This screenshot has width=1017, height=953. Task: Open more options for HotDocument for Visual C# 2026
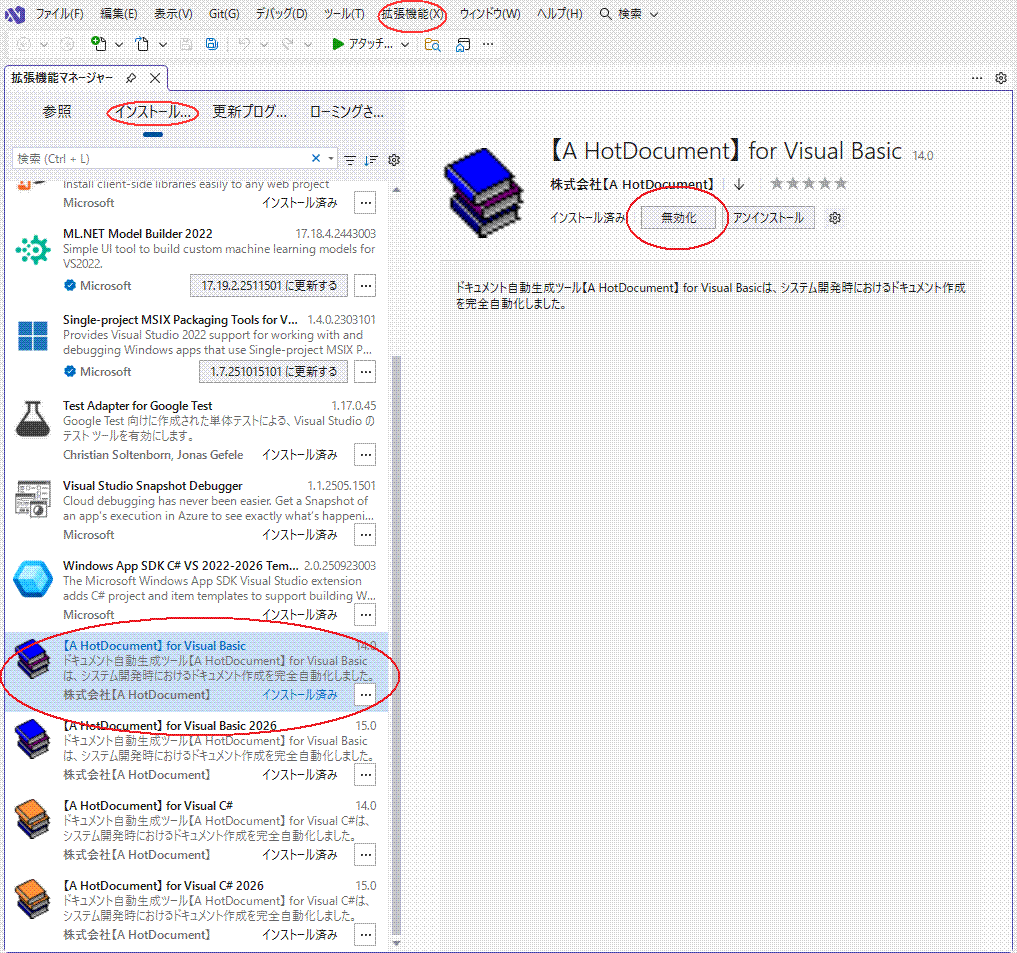click(x=365, y=935)
